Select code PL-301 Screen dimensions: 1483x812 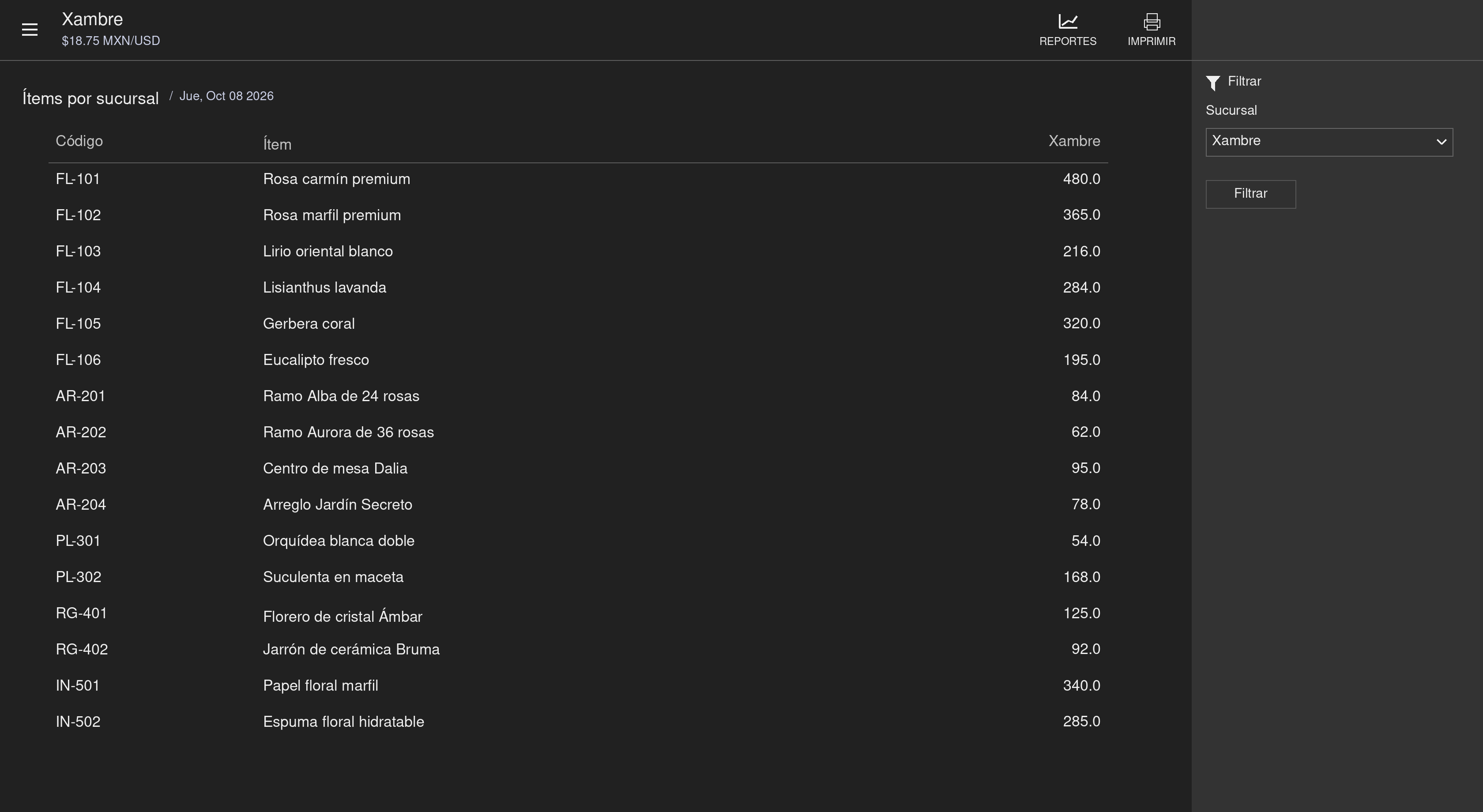click(78, 541)
